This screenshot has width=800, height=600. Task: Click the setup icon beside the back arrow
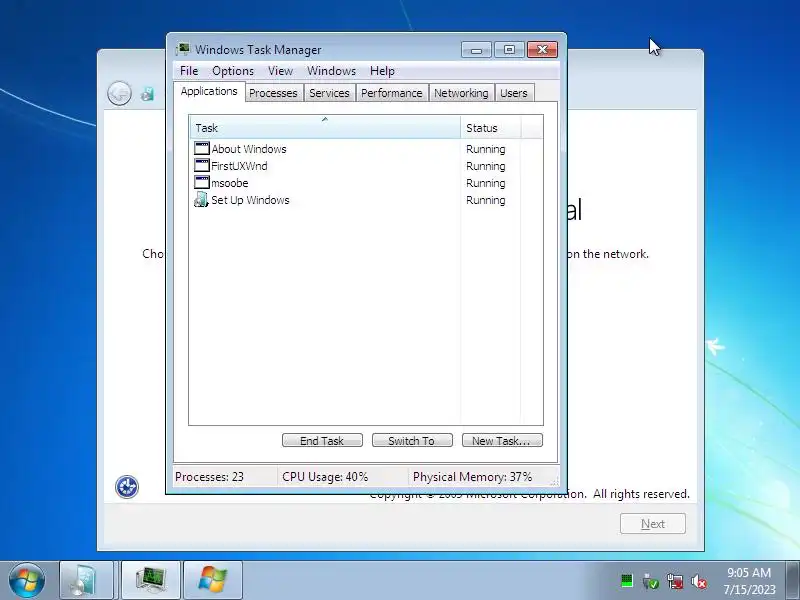pos(147,94)
